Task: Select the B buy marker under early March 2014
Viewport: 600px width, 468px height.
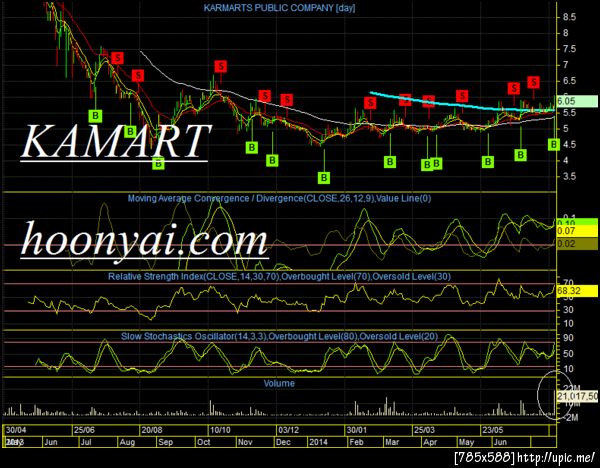Action: (x=390, y=161)
